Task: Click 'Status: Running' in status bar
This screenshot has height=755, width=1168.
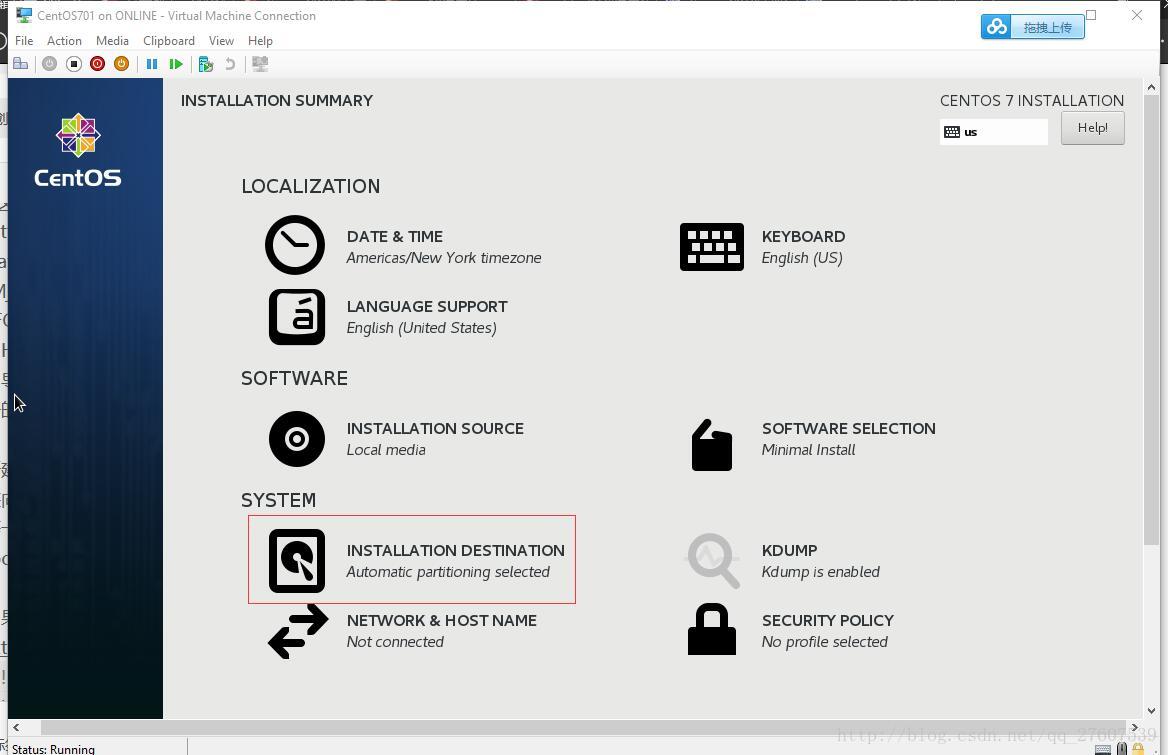Action: (x=54, y=749)
